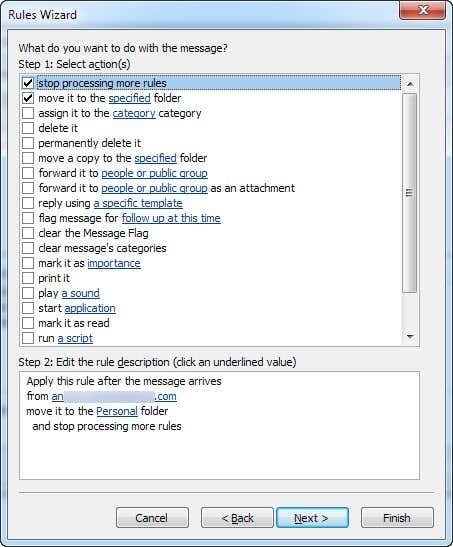Click the Next > button
Viewport: 453px width, 547px height.
point(312,518)
